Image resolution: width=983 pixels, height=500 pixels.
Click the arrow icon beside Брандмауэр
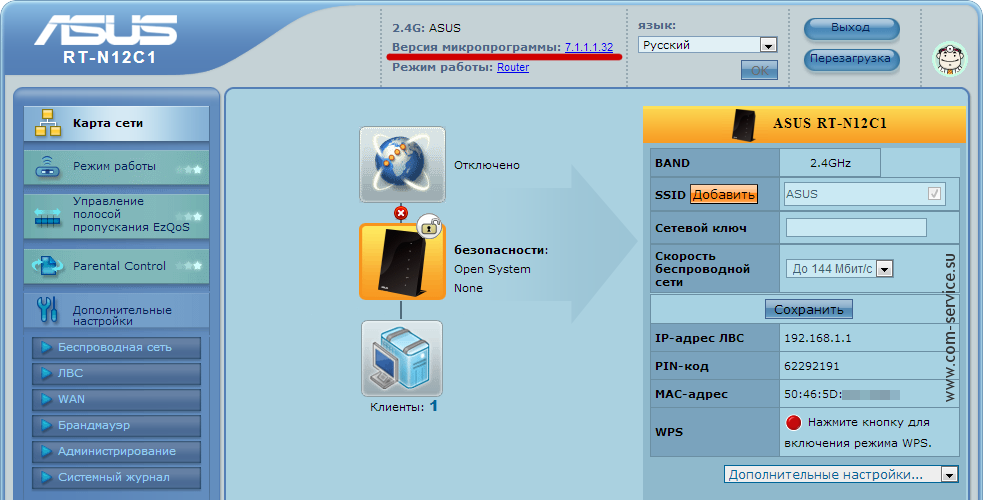[46, 425]
